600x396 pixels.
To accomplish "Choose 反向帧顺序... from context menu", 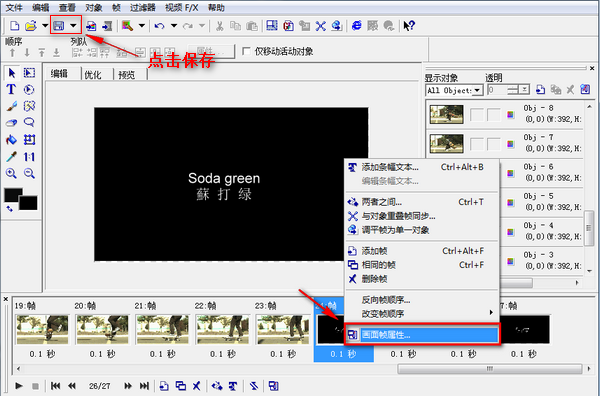I will (422, 300).
